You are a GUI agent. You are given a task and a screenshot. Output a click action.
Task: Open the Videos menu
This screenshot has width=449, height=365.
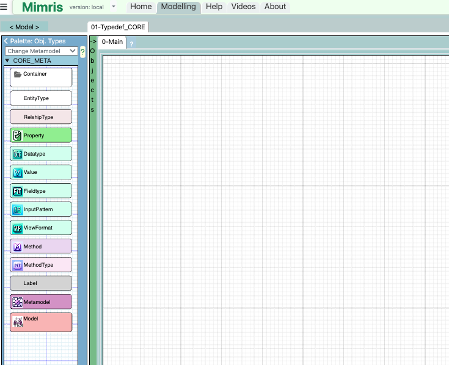(243, 6)
